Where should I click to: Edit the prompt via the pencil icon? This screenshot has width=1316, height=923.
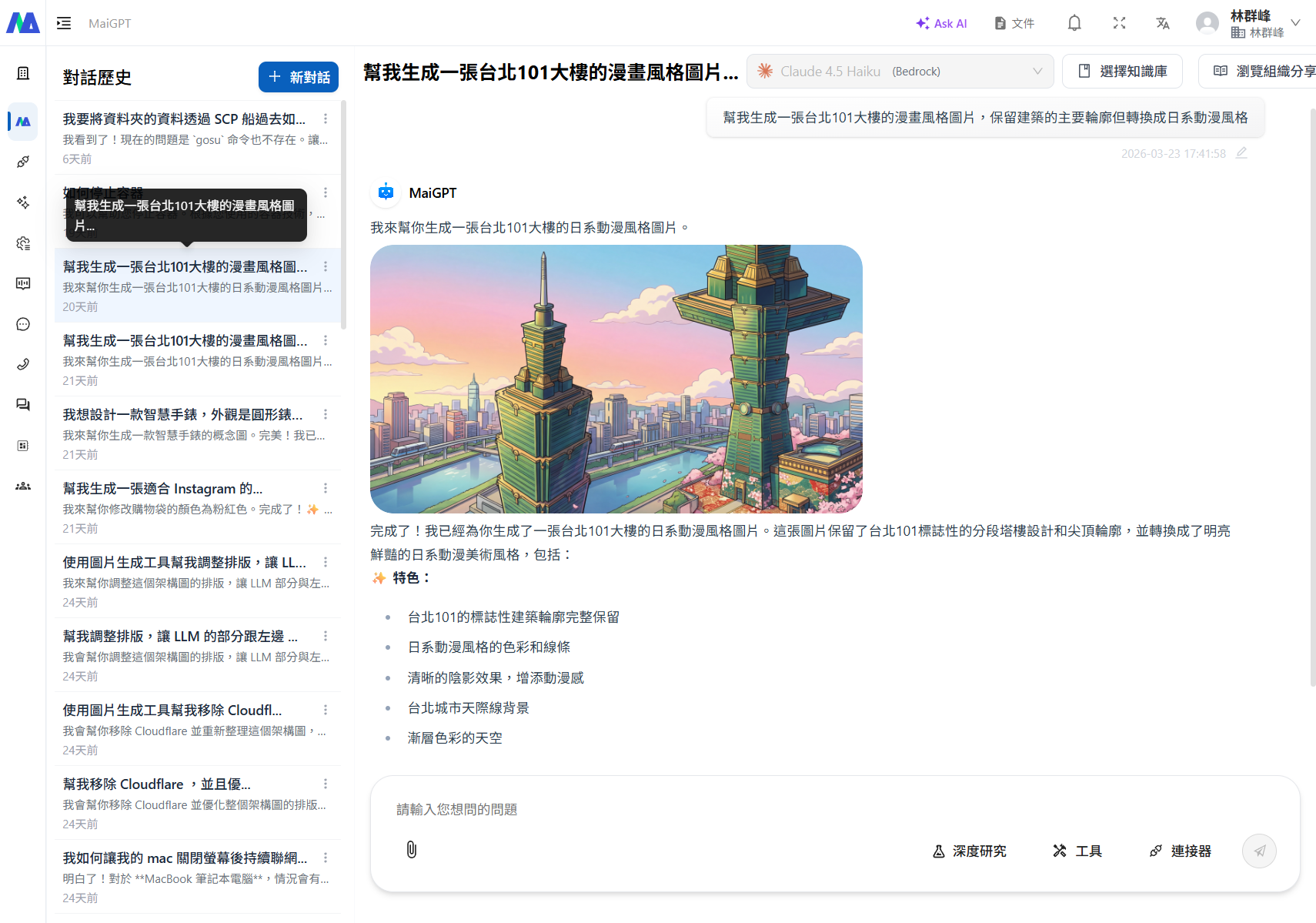(1242, 153)
